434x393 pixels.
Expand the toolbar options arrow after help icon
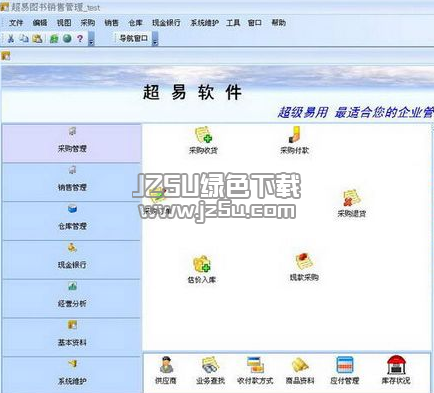pyautogui.click(x=91, y=39)
